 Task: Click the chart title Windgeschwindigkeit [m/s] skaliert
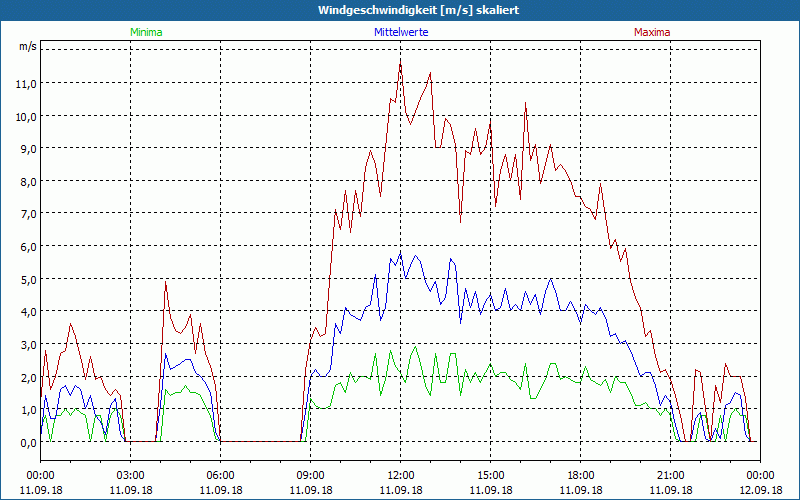coord(418,10)
